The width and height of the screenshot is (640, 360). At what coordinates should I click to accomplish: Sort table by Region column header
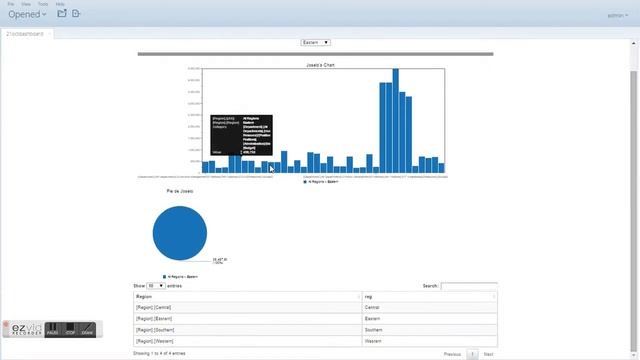pyautogui.click(x=247, y=297)
